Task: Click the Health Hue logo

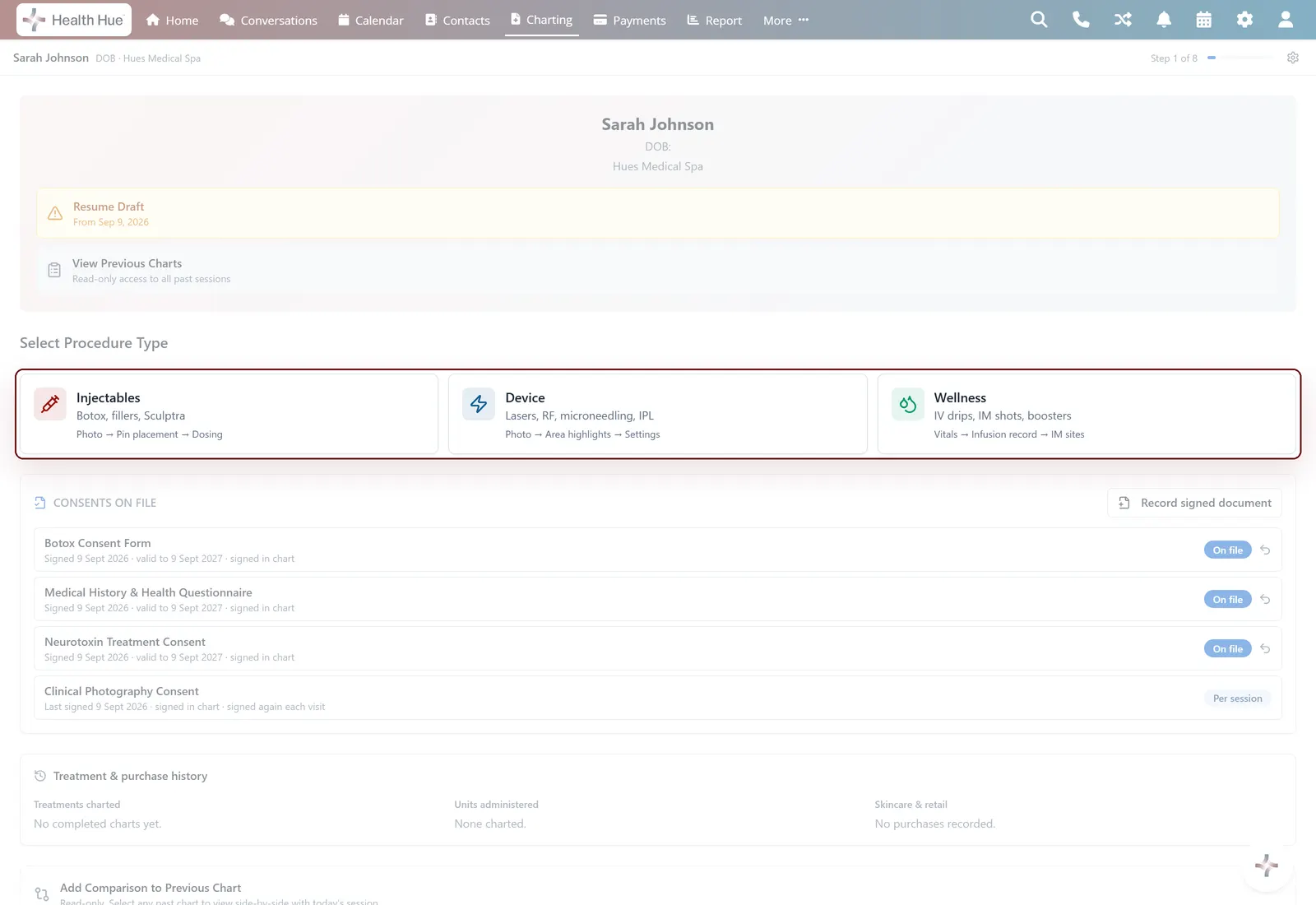Action: point(72,20)
